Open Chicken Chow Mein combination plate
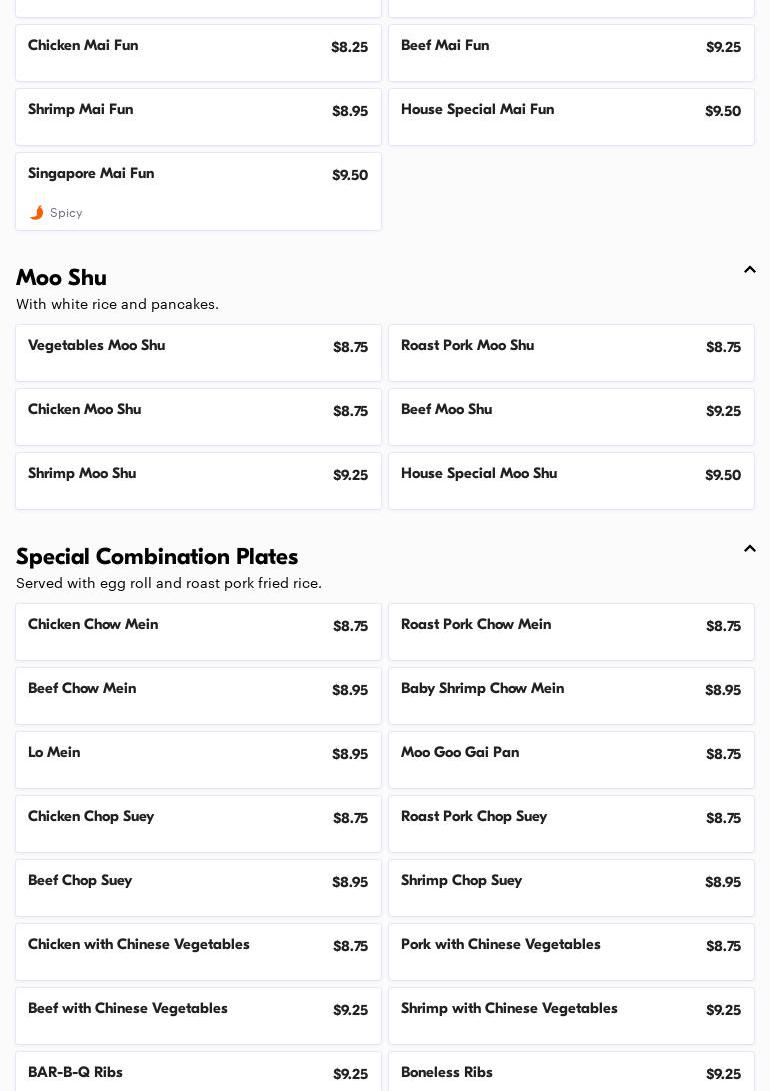 pos(198,631)
